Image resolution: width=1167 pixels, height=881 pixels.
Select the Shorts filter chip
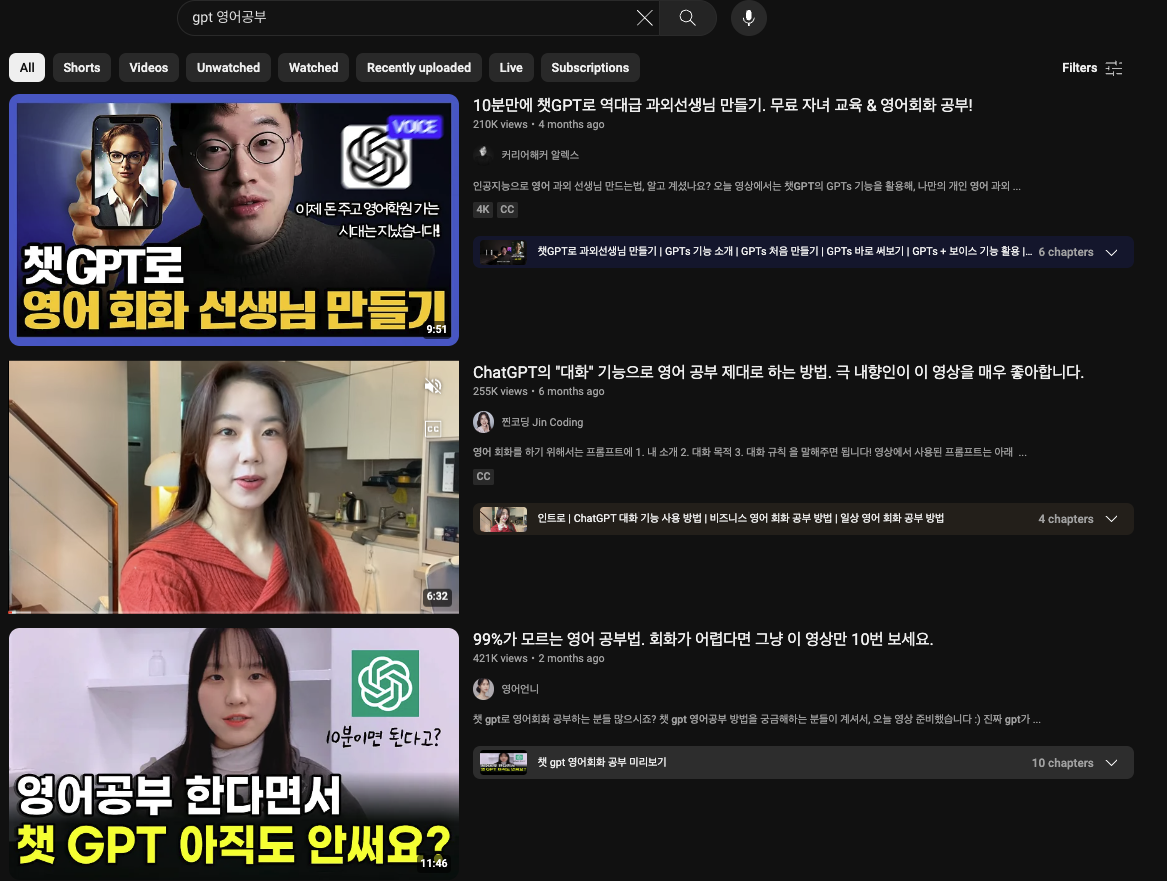pyautogui.click(x=82, y=68)
